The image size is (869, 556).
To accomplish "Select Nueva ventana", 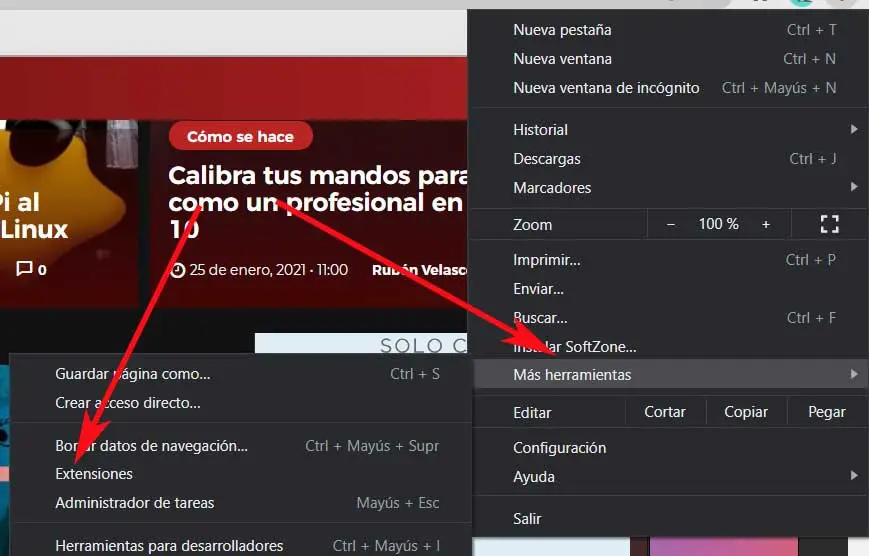I will coord(668,59).
